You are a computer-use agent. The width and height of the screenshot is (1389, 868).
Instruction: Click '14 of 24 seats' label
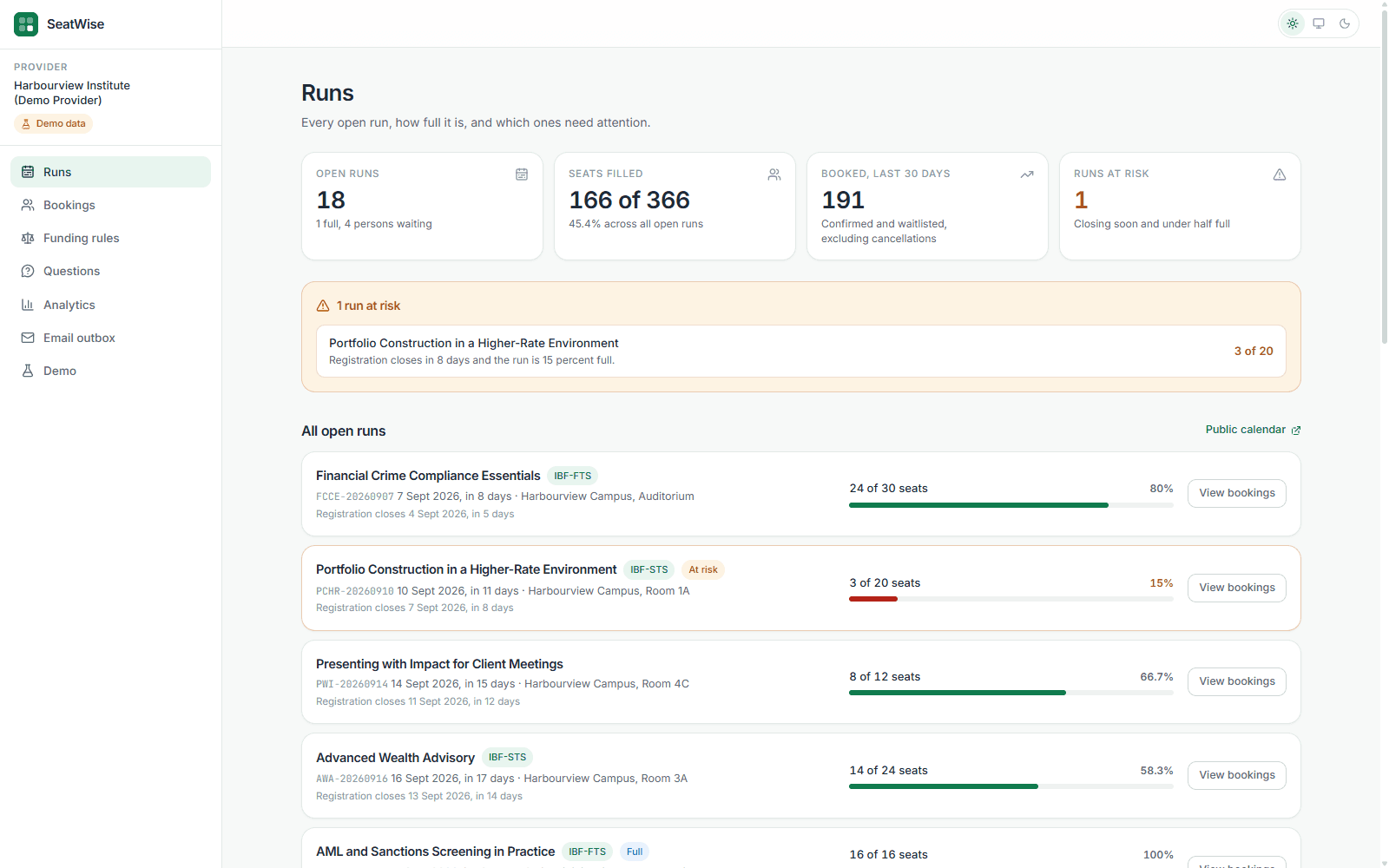click(x=888, y=771)
